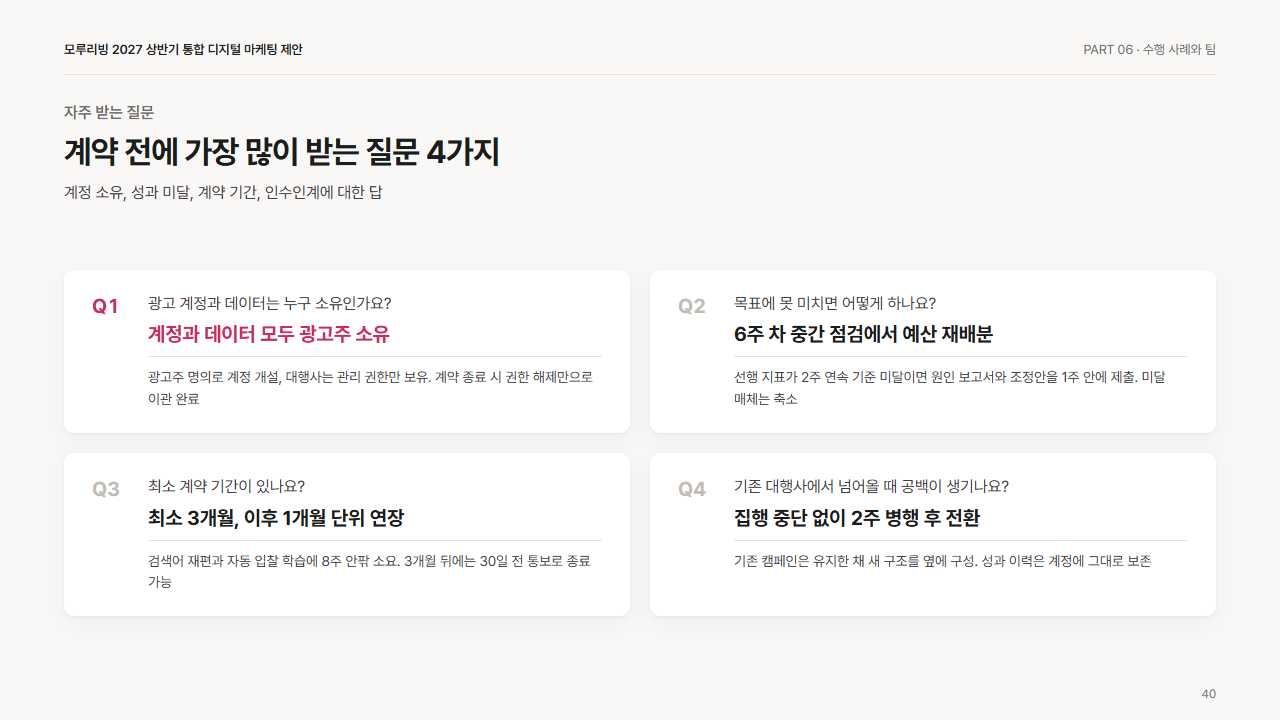Select the answer '6주 차 중간 점검에서 예산 재배분'

pos(863,334)
